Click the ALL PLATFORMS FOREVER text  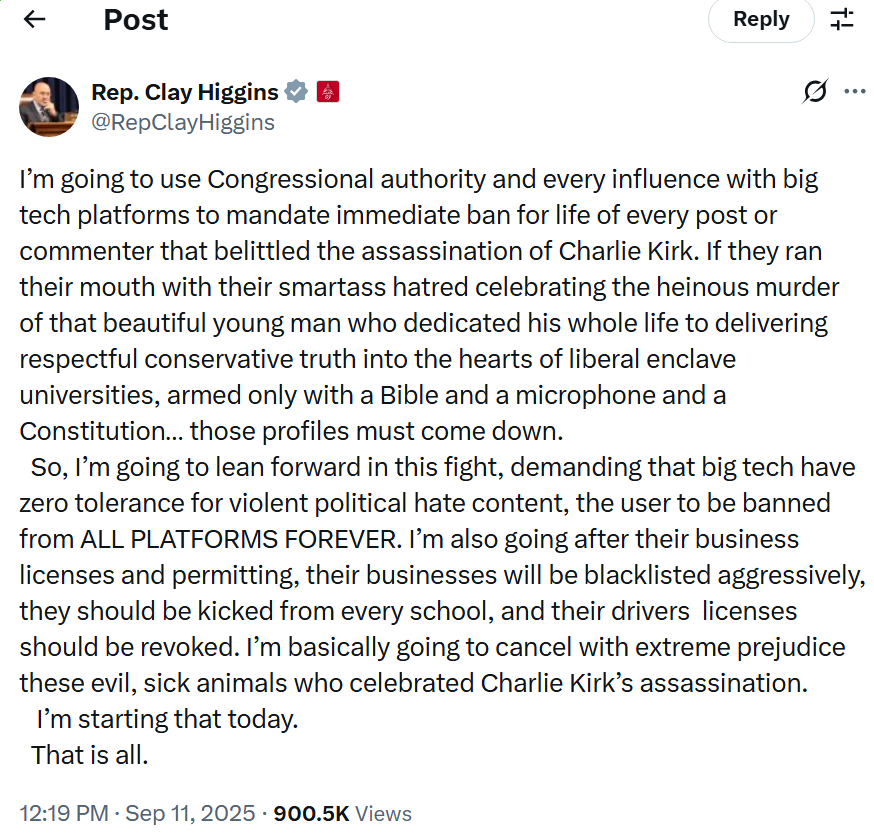pos(241,539)
